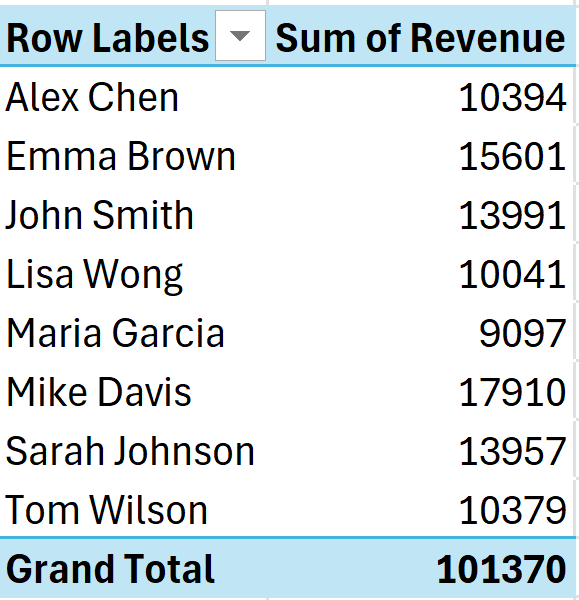579x600 pixels.
Task: Select the Tom Wilson row label
Action: (106, 510)
